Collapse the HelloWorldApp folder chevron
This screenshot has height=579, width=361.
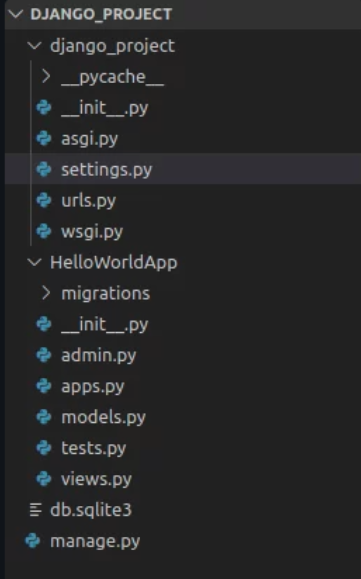(34, 263)
